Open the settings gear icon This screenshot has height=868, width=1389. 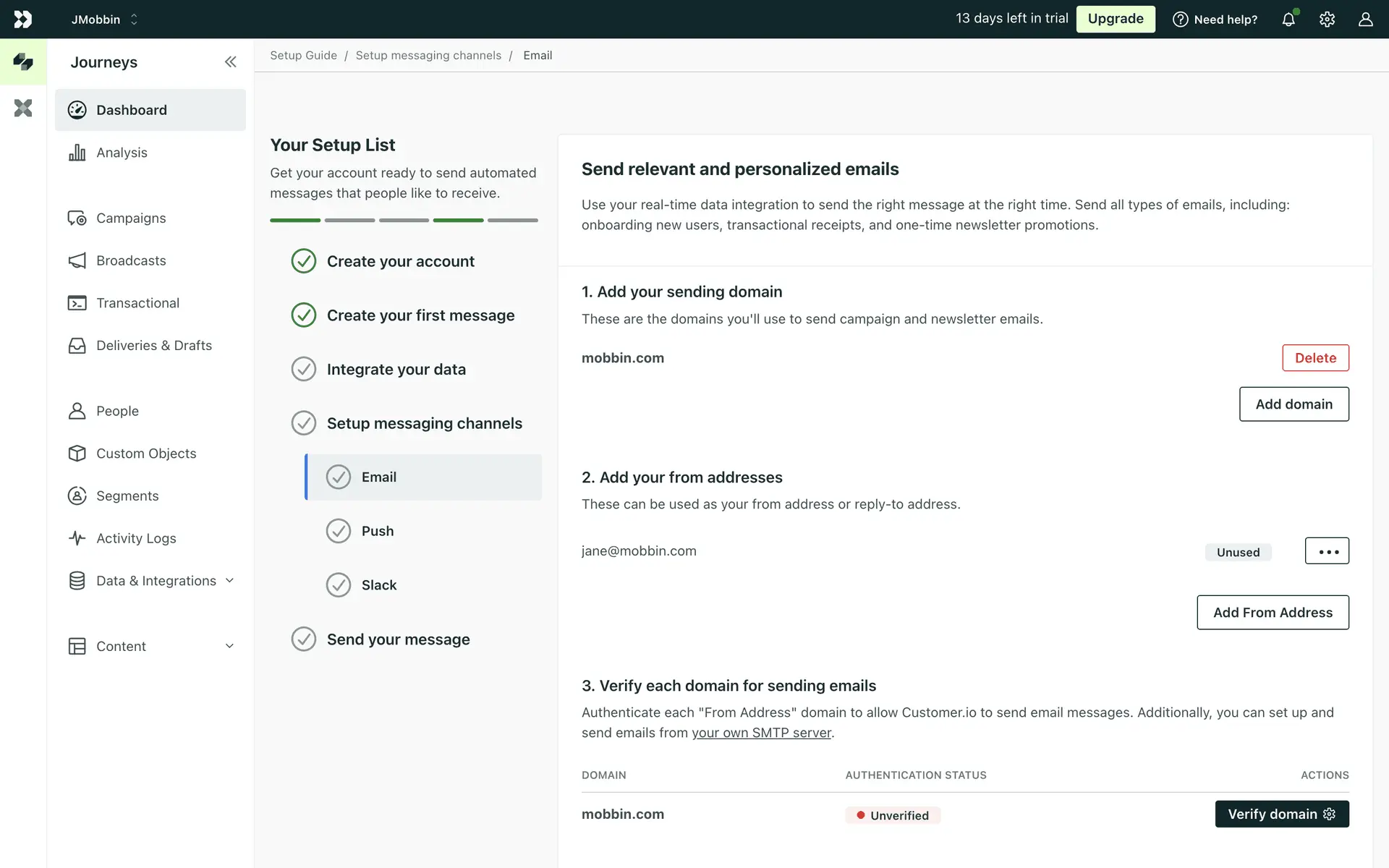point(1327,20)
